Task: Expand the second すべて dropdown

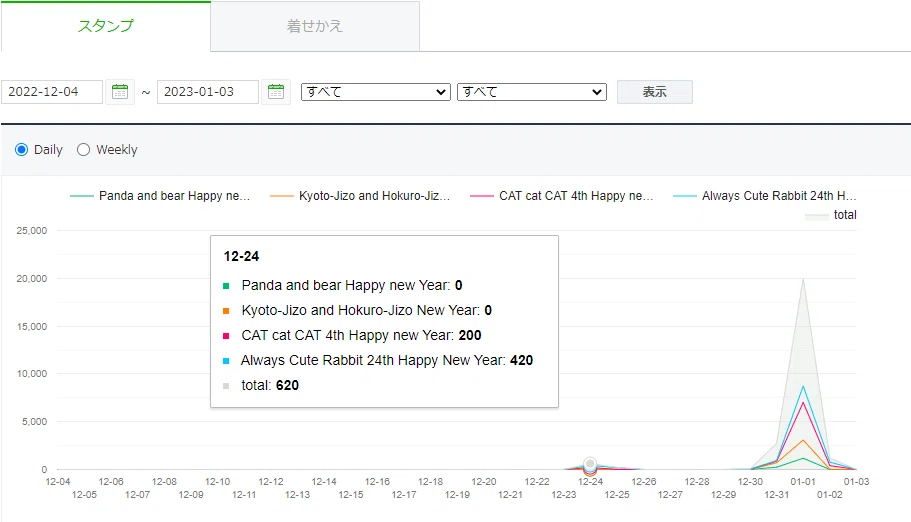Action: pos(532,92)
